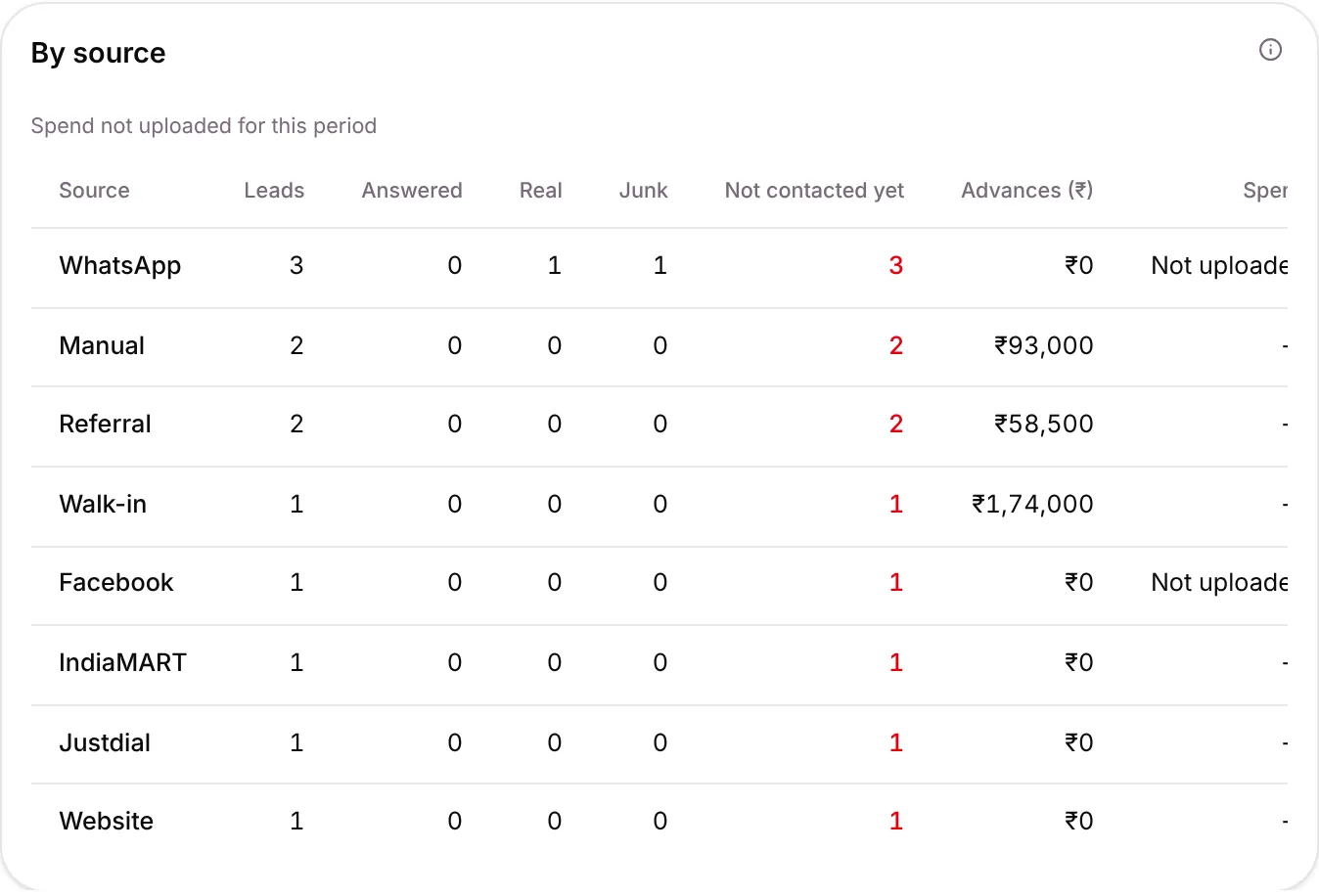
Task: Click the WhatsApp Real count 1
Action: tap(555, 266)
